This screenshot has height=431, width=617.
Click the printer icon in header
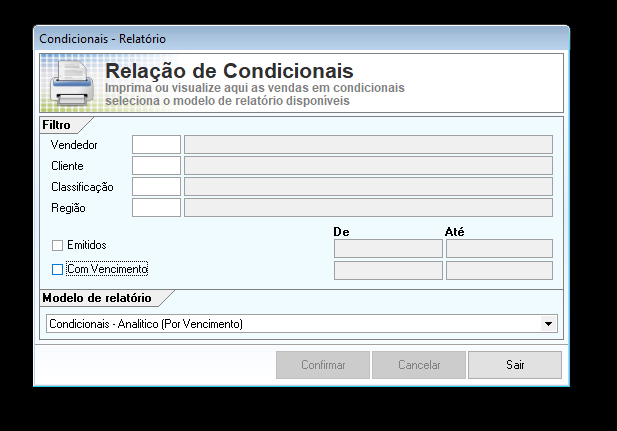tap(72, 82)
